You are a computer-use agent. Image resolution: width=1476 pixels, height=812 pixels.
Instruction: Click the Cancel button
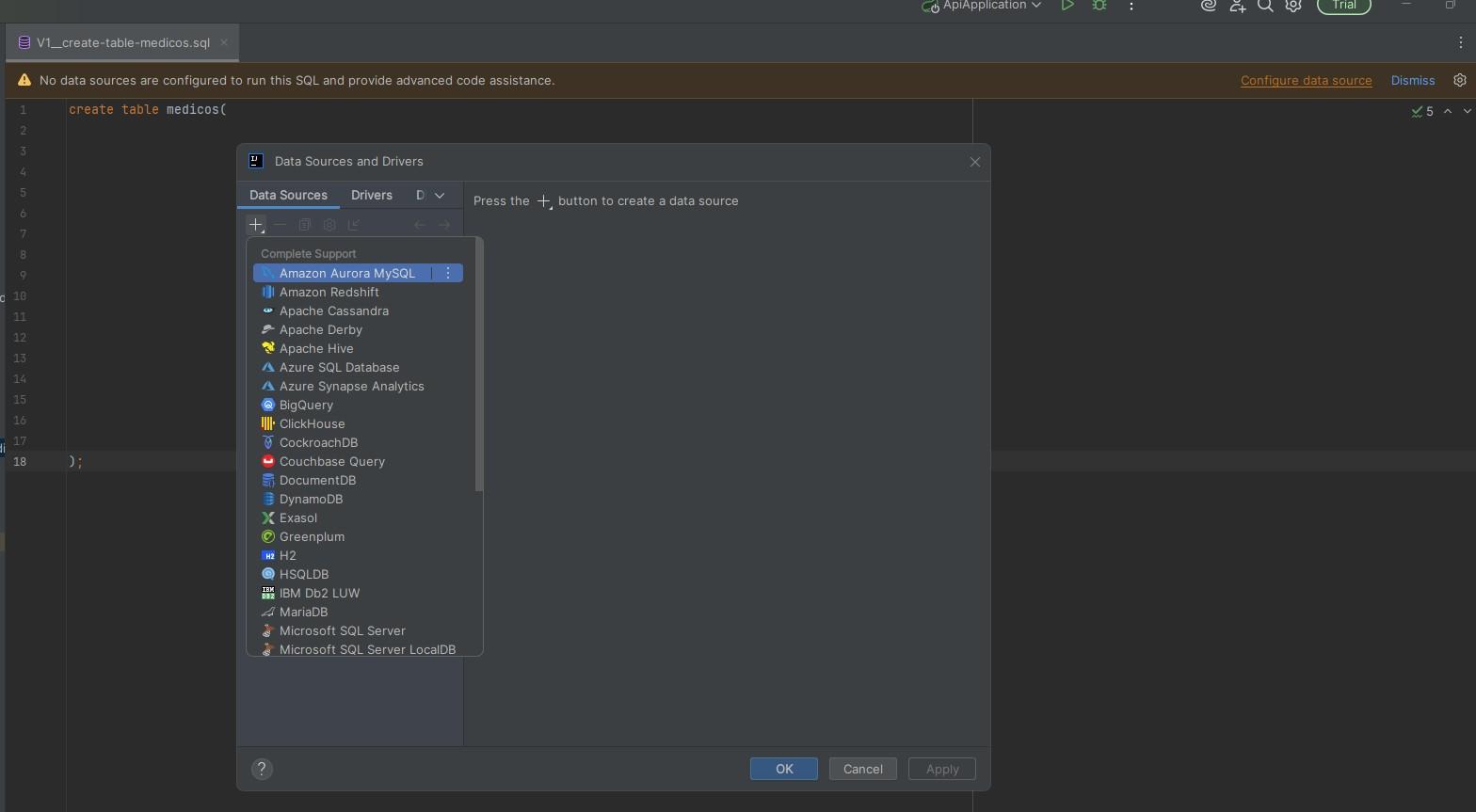click(x=863, y=769)
